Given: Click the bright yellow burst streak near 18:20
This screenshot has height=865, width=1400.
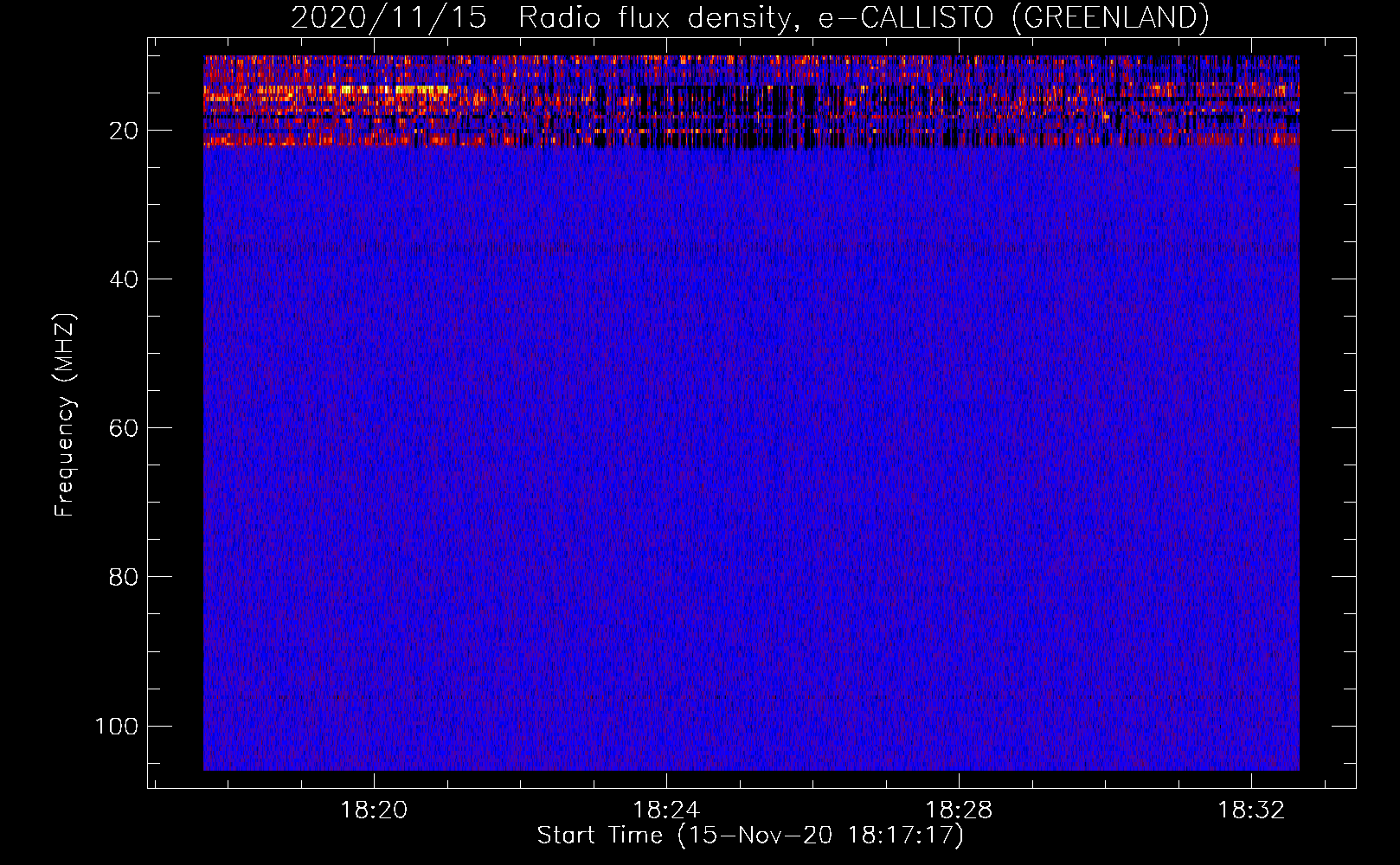Looking at the screenshot, I should tap(398, 89).
